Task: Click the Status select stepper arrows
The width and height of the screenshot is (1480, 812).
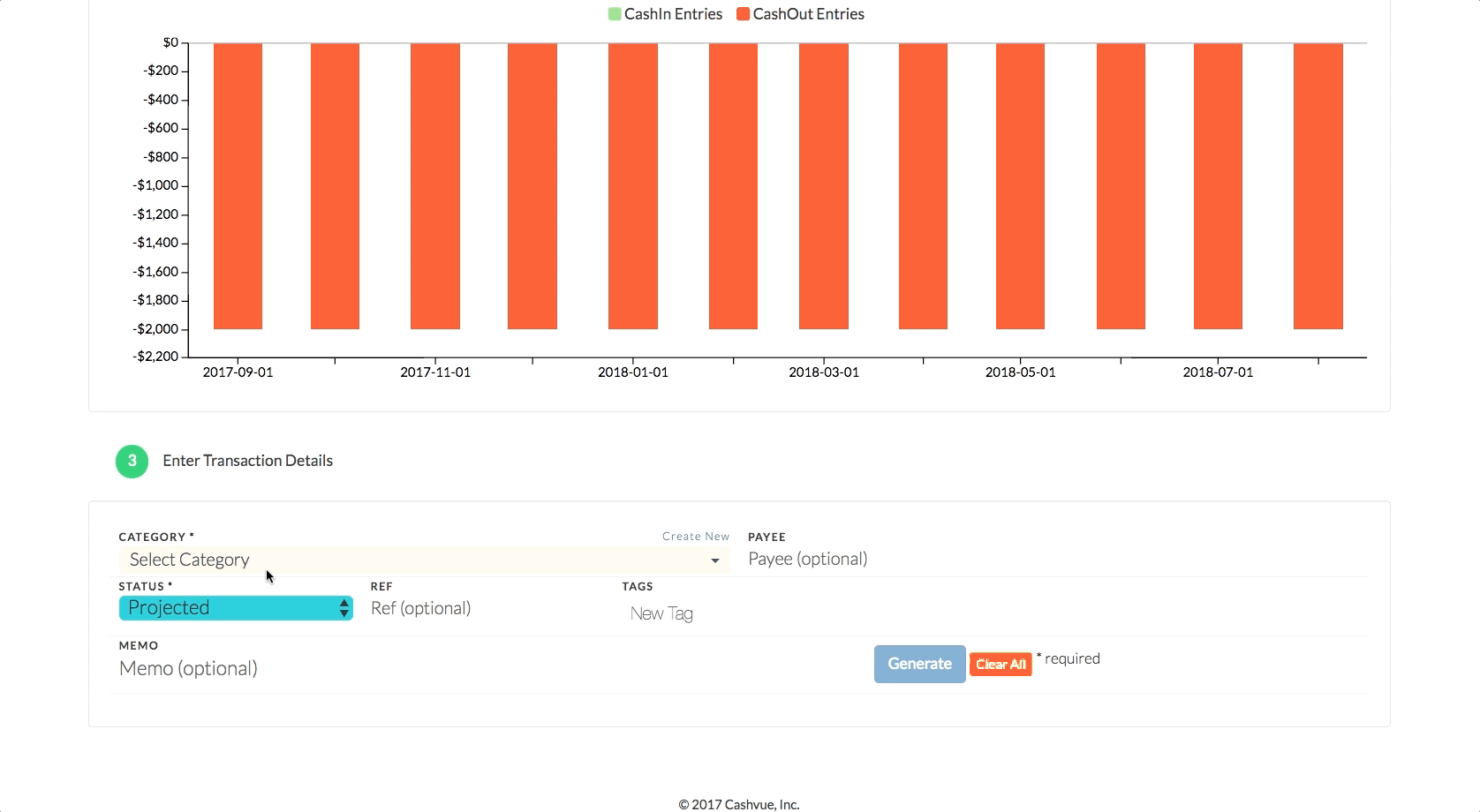Action: coord(344,608)
